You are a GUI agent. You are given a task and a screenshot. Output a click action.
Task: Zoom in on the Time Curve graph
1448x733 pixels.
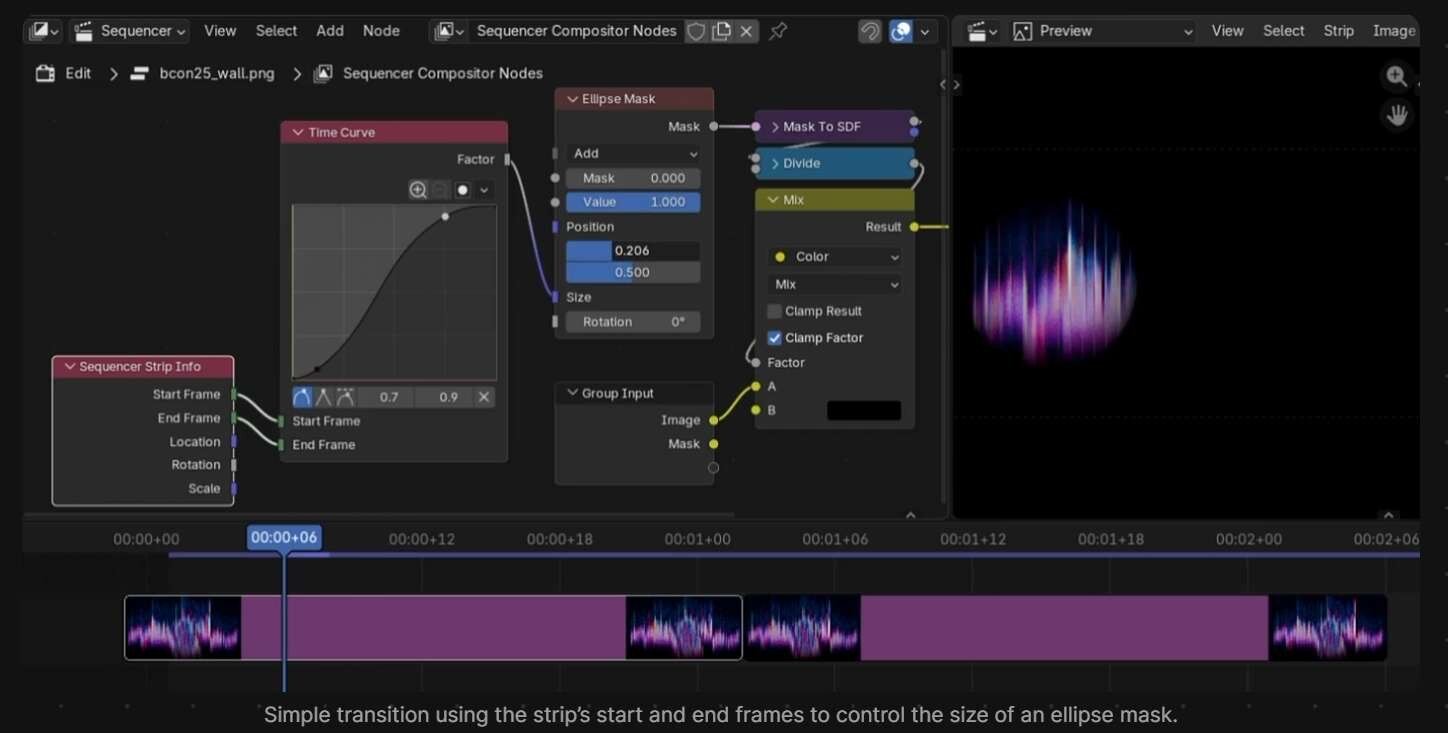[x=418, y=190]
